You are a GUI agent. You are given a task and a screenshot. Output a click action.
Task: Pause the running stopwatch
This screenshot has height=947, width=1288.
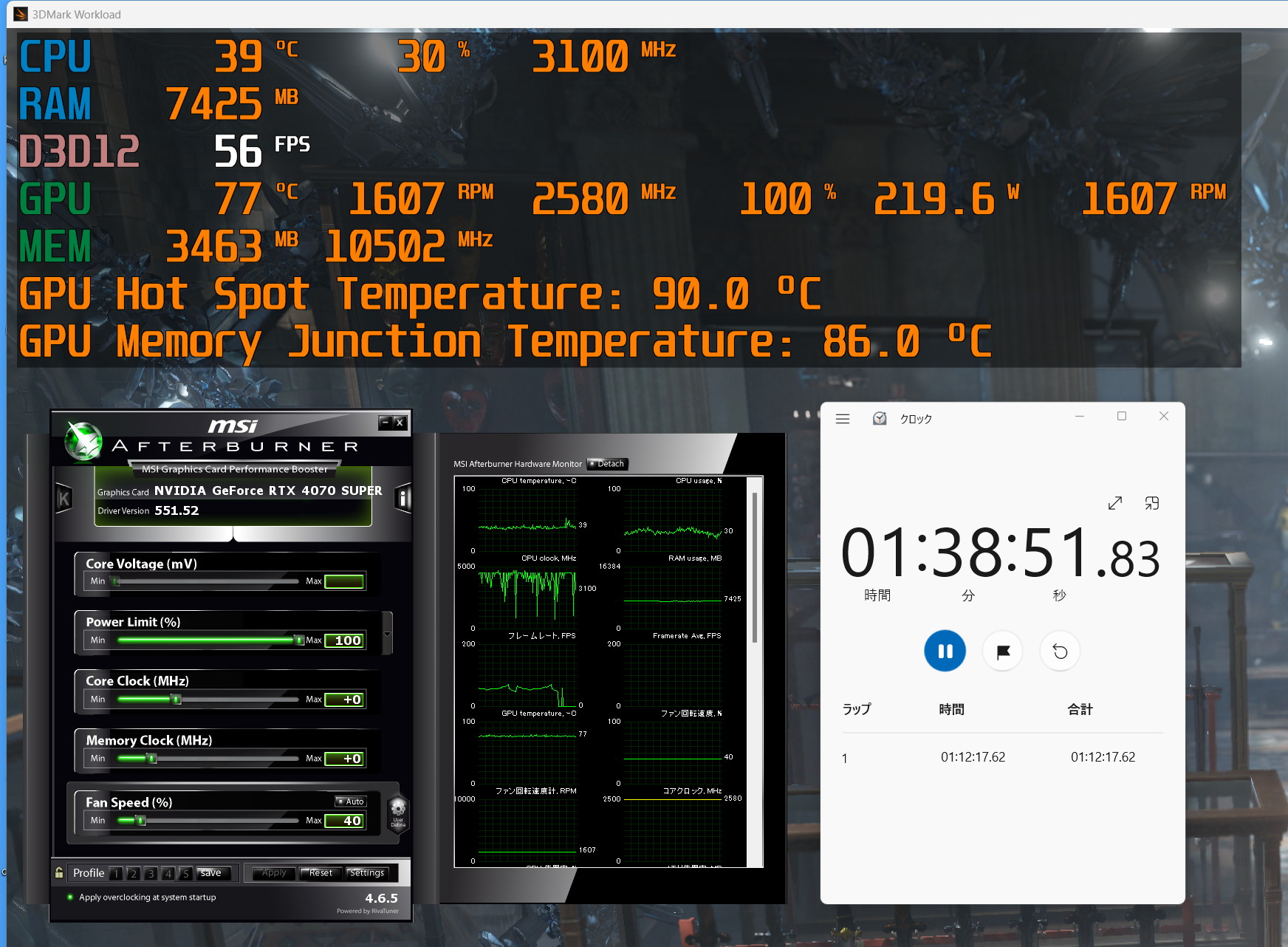[x=945, y=651]
